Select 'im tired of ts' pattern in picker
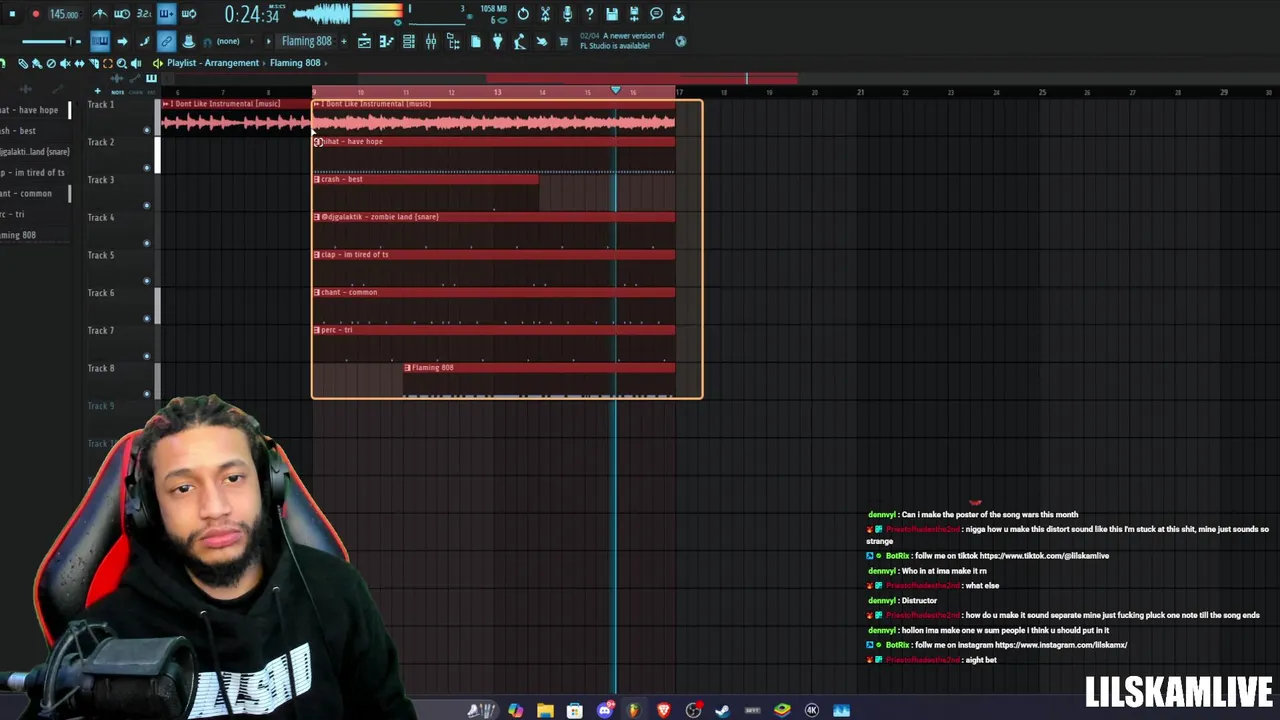Viewport: 1280px width, 720px height. [33, 172]
